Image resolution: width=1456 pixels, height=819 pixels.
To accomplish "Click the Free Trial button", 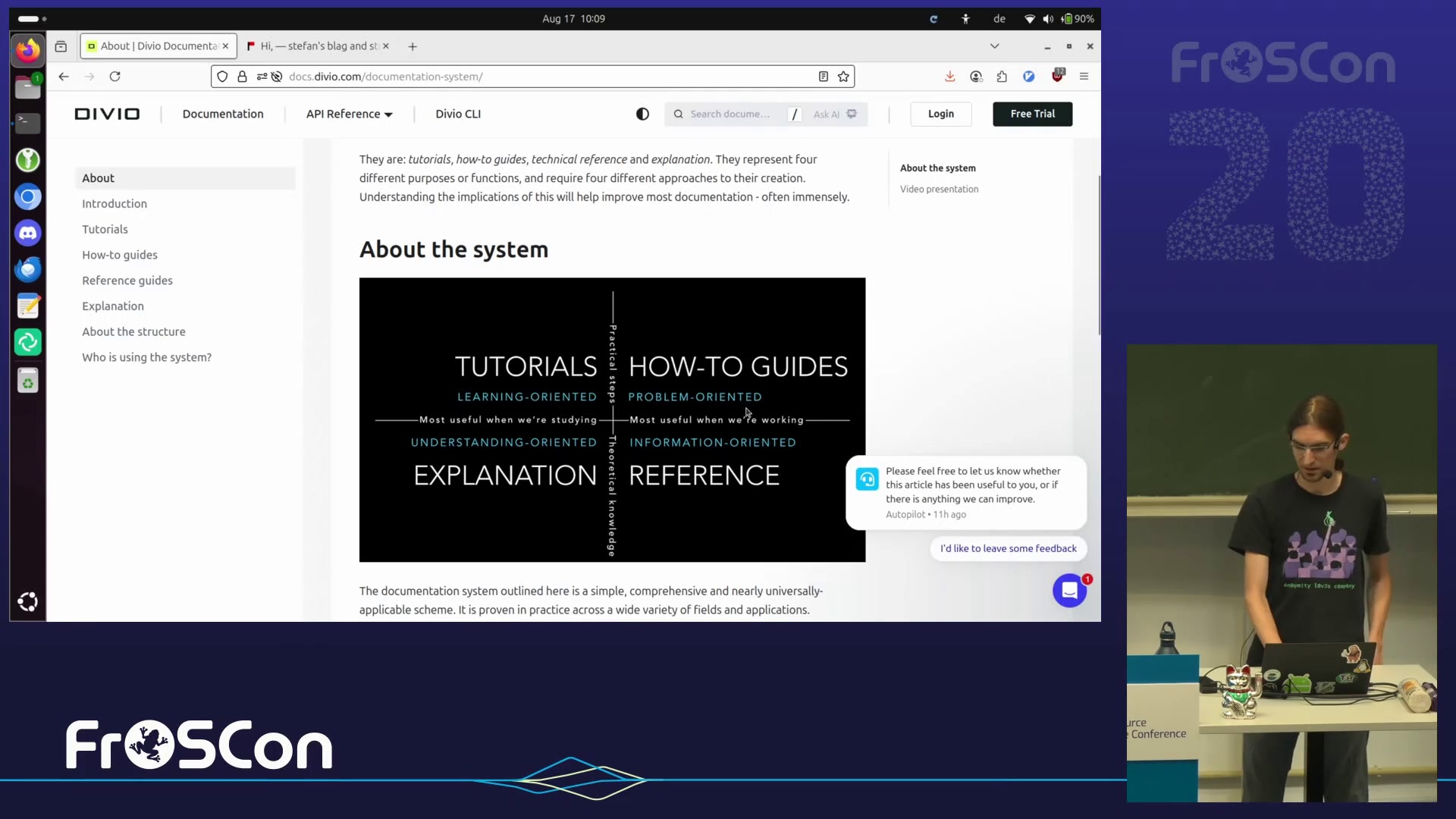I will tap(1032, 114).
